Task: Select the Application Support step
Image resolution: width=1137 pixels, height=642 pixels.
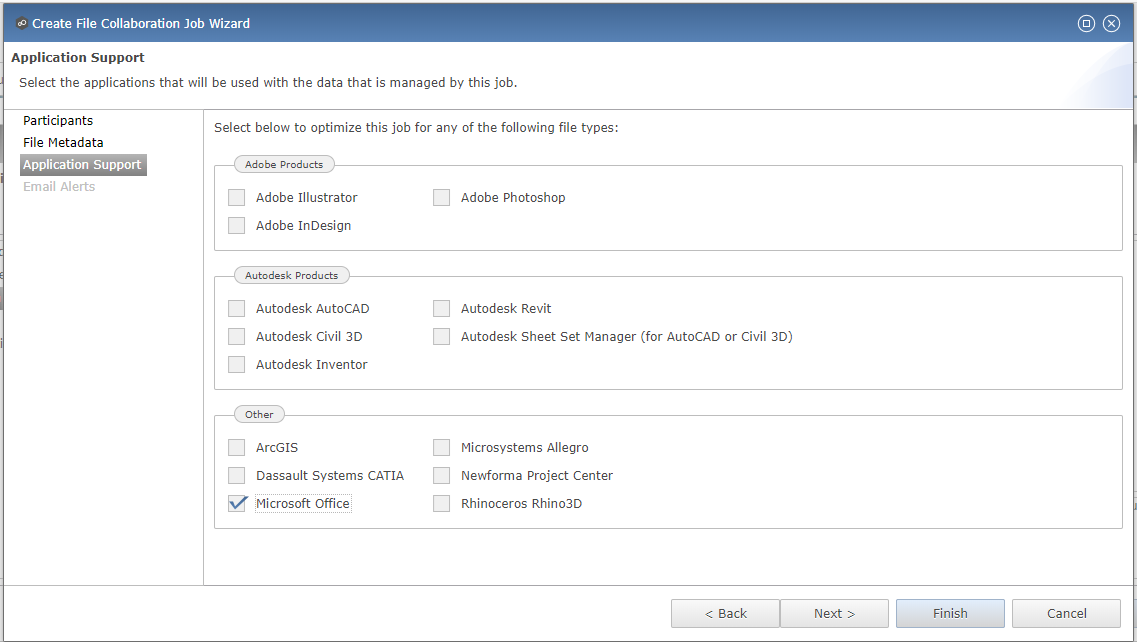Action: (x=83, y=165)
